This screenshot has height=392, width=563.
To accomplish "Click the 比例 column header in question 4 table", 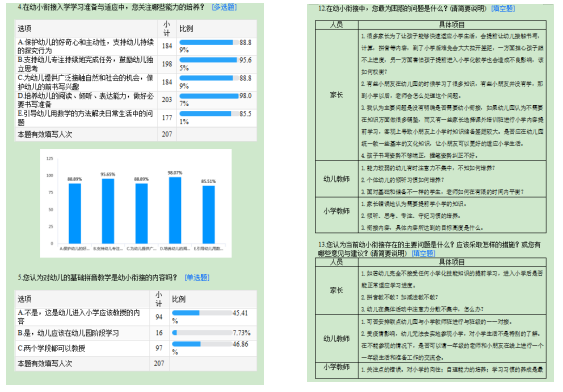I will coord(186,29).
